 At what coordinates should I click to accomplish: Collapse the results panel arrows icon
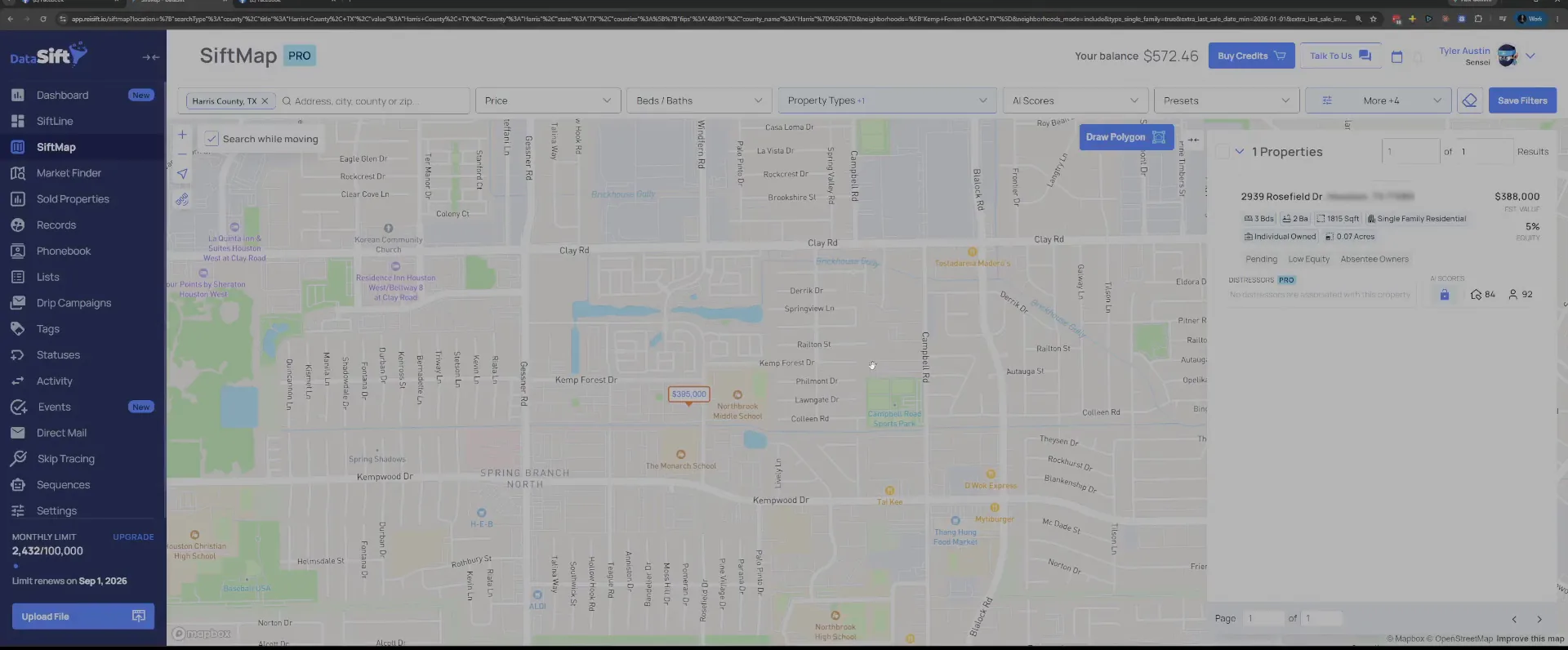coord(1193,140)
